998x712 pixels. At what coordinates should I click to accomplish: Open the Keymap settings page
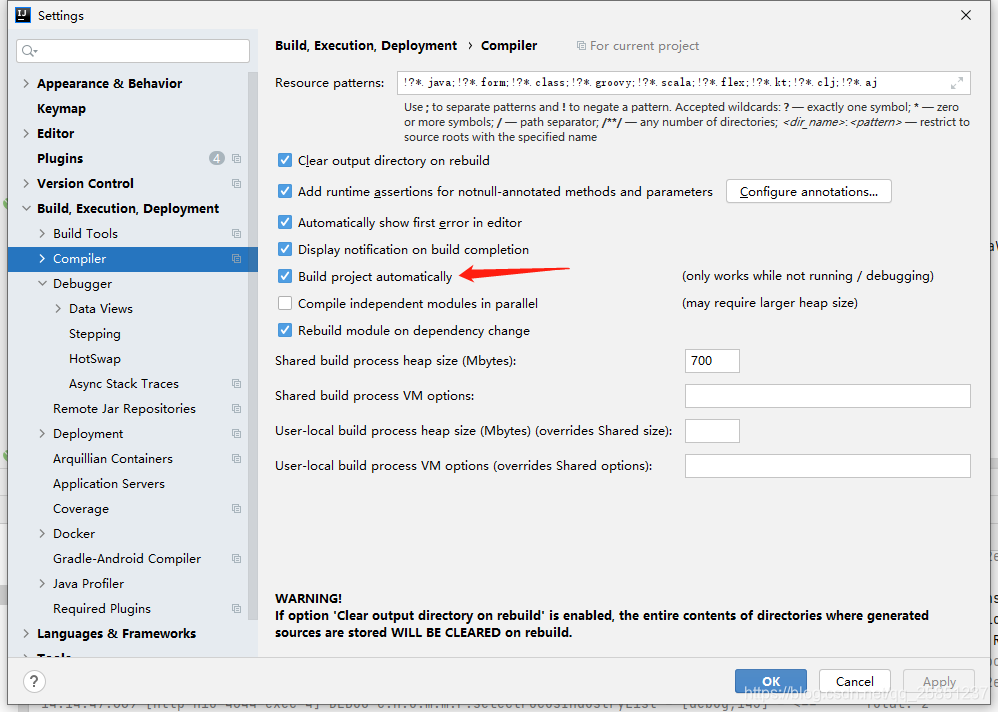(61, 109)
